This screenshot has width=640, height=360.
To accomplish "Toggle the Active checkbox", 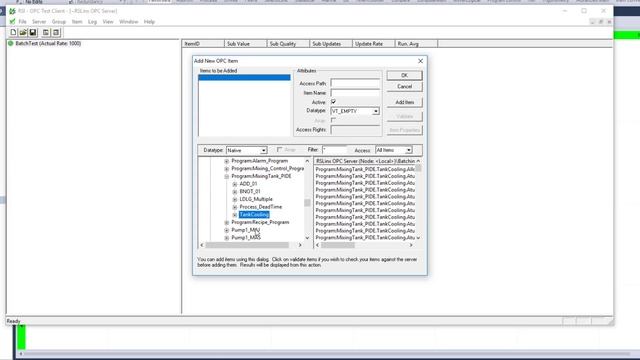I will coord(333,102).
